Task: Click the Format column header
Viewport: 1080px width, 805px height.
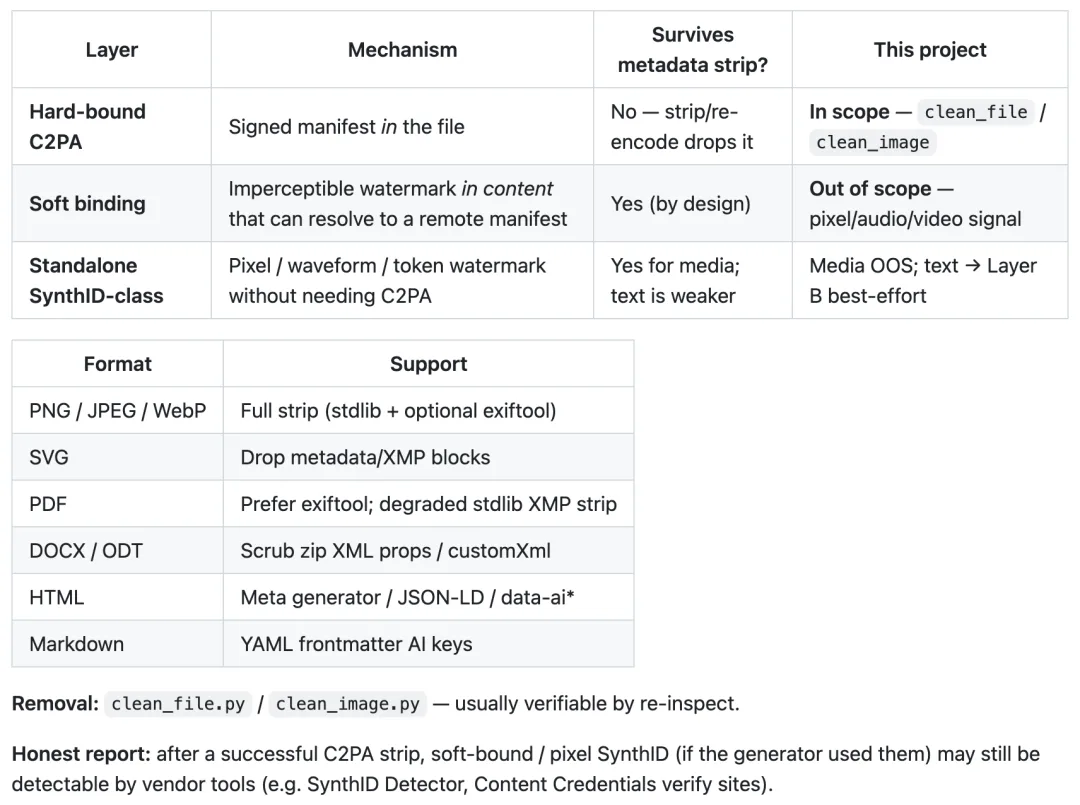Action: (118, 364)
